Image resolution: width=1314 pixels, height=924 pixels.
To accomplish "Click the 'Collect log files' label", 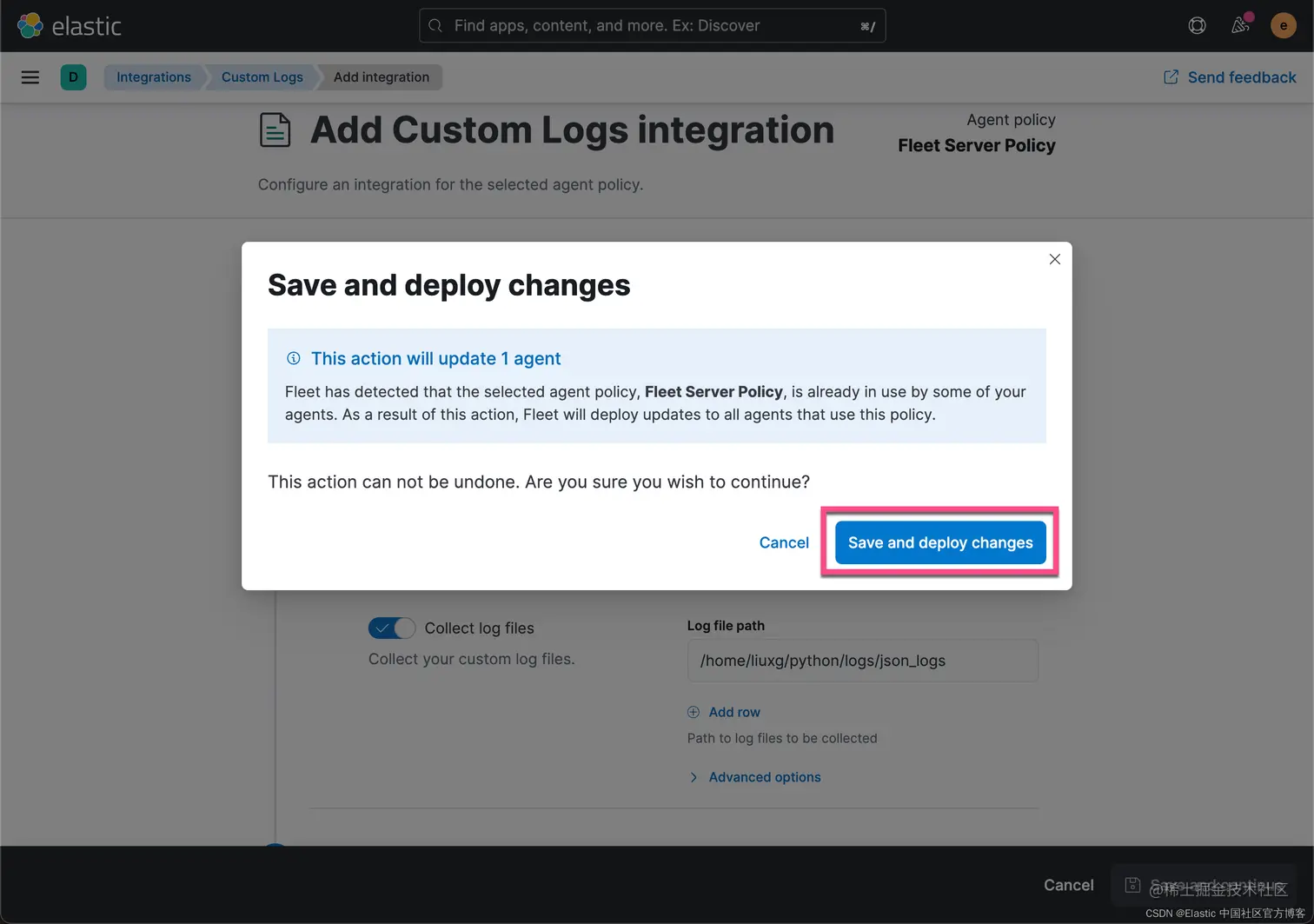I will click(x=479, y=628).
